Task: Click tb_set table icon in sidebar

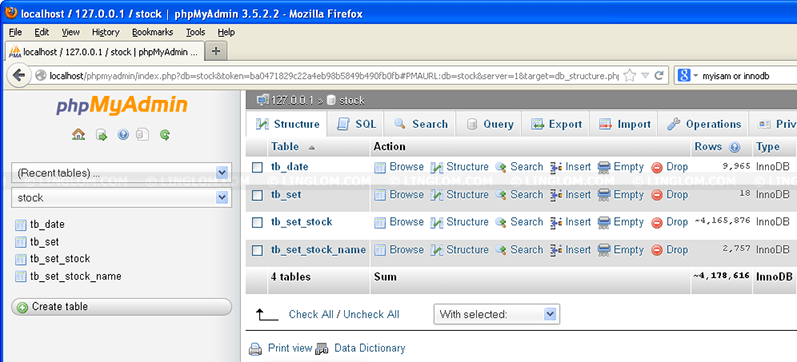Action: tap(20, 242)
